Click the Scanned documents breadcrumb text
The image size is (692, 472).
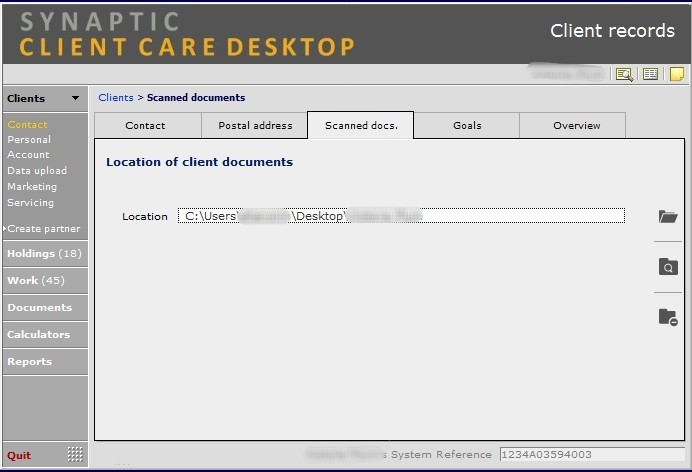(x=196, y=97)
